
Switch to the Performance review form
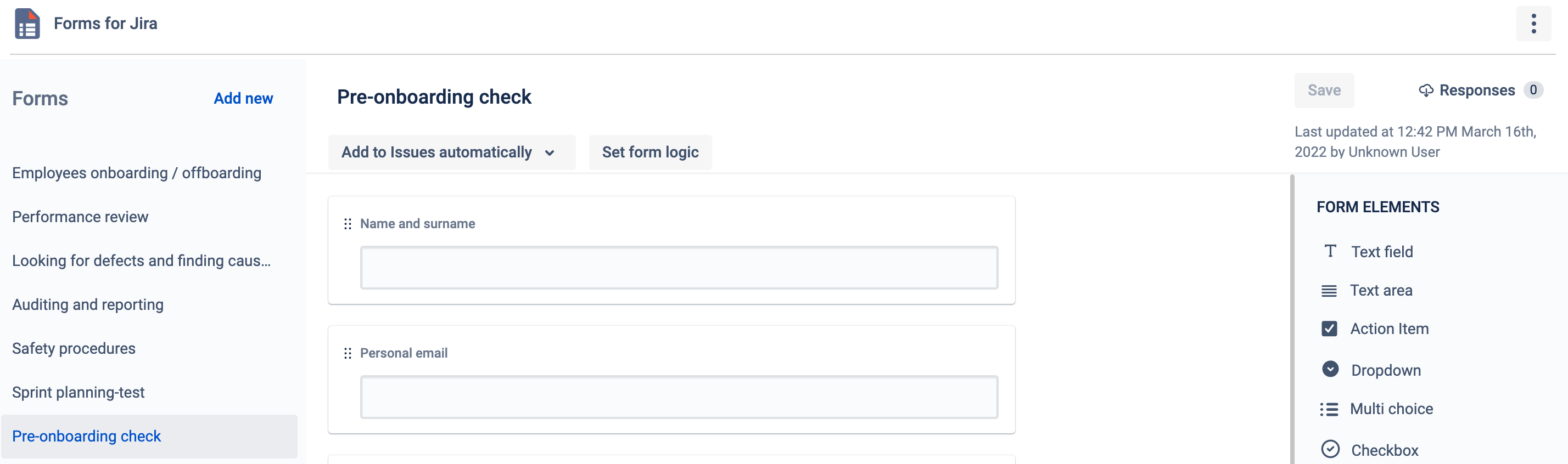(x=80, y=217)
